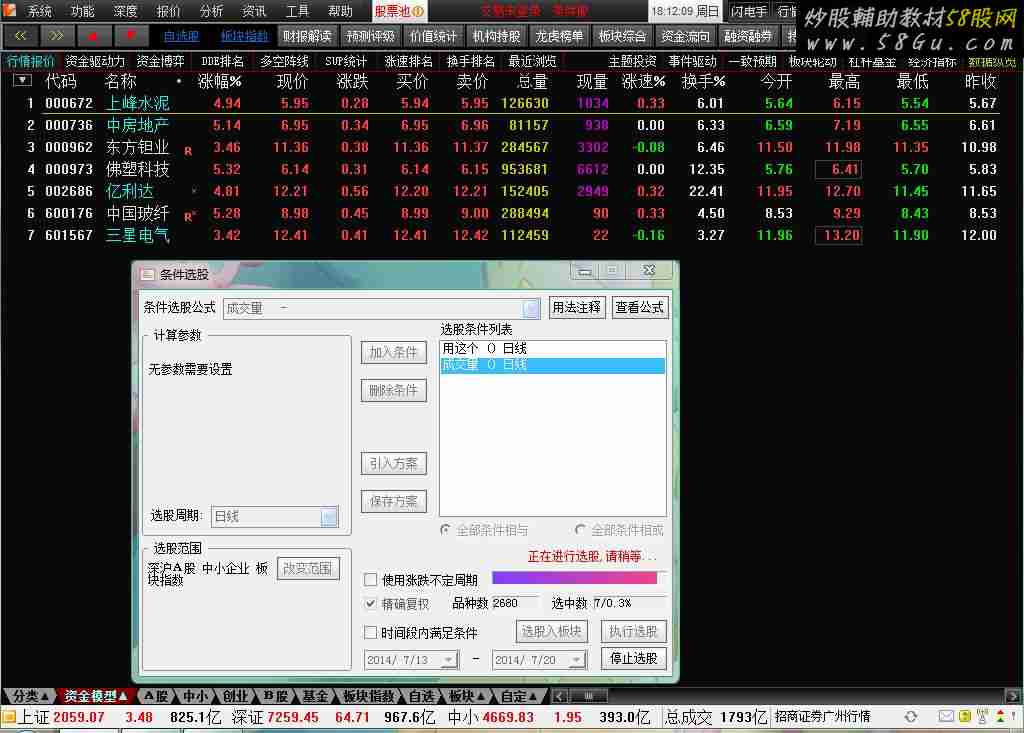Select 全部条件相或 radio button

pyautogui.click(x=580, y=529)
